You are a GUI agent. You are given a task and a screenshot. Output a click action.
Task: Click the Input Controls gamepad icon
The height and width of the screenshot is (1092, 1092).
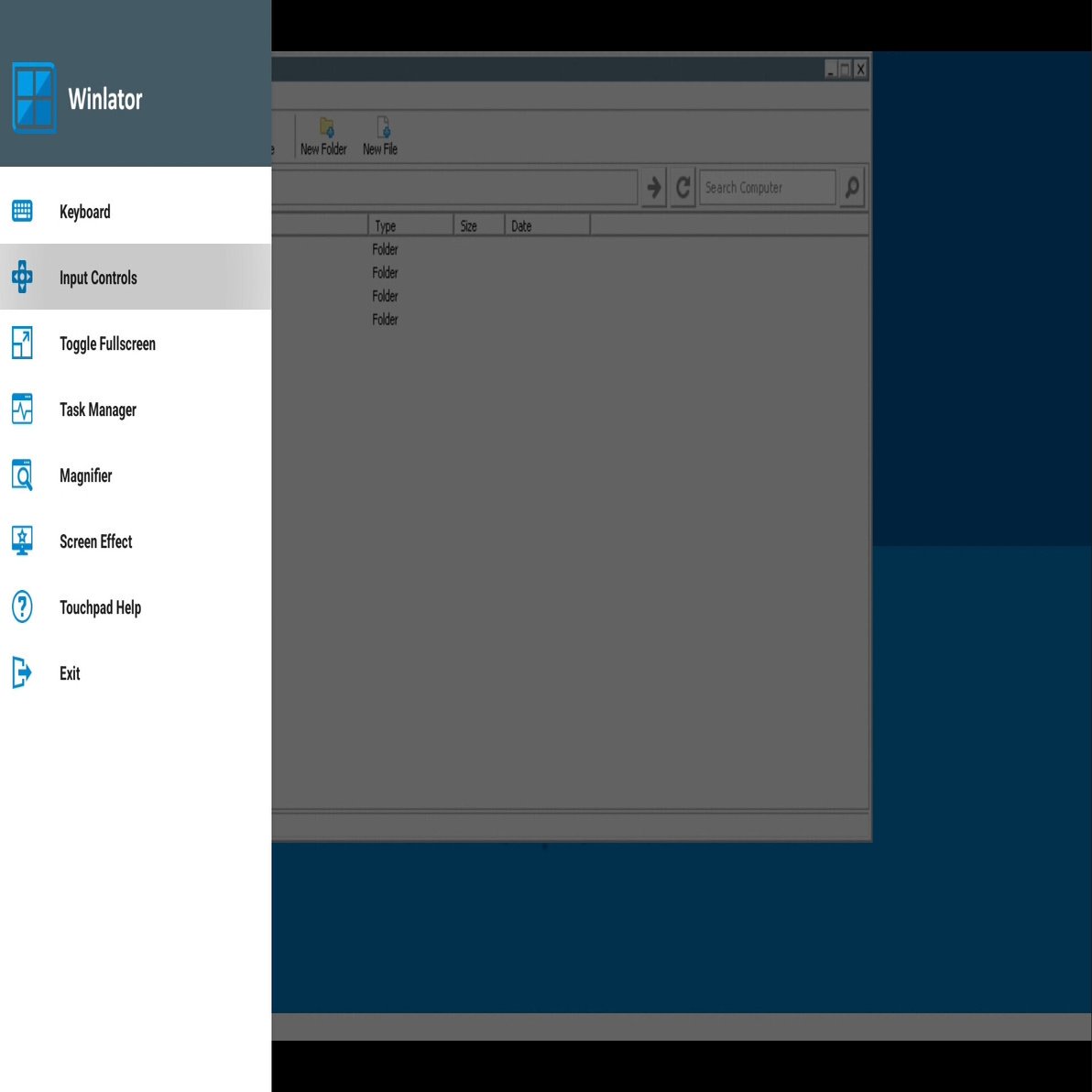[22, 277]
